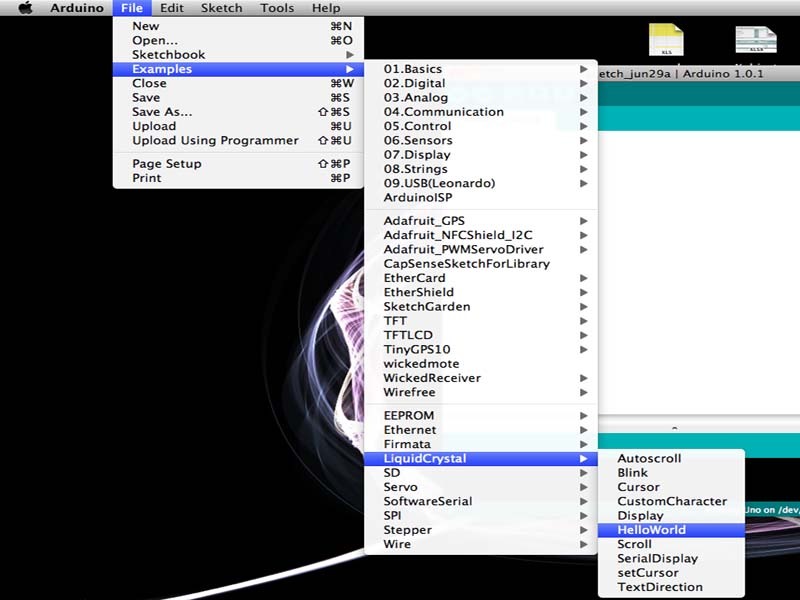Open the Apple menu icon
The width and height of the screenshot is (800, 600).
tap(25, 8)
